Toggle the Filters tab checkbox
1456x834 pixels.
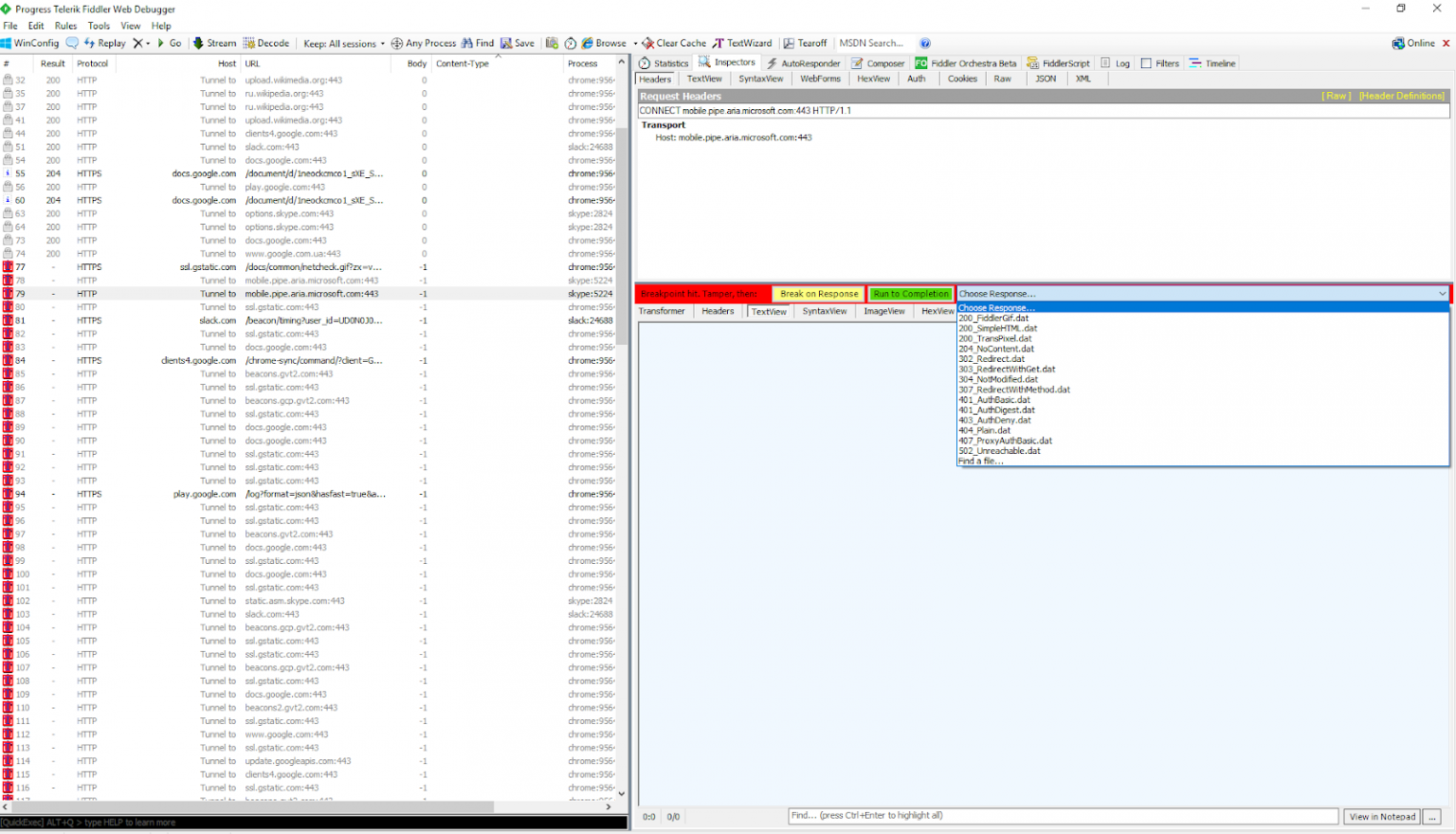(1146, 63)
